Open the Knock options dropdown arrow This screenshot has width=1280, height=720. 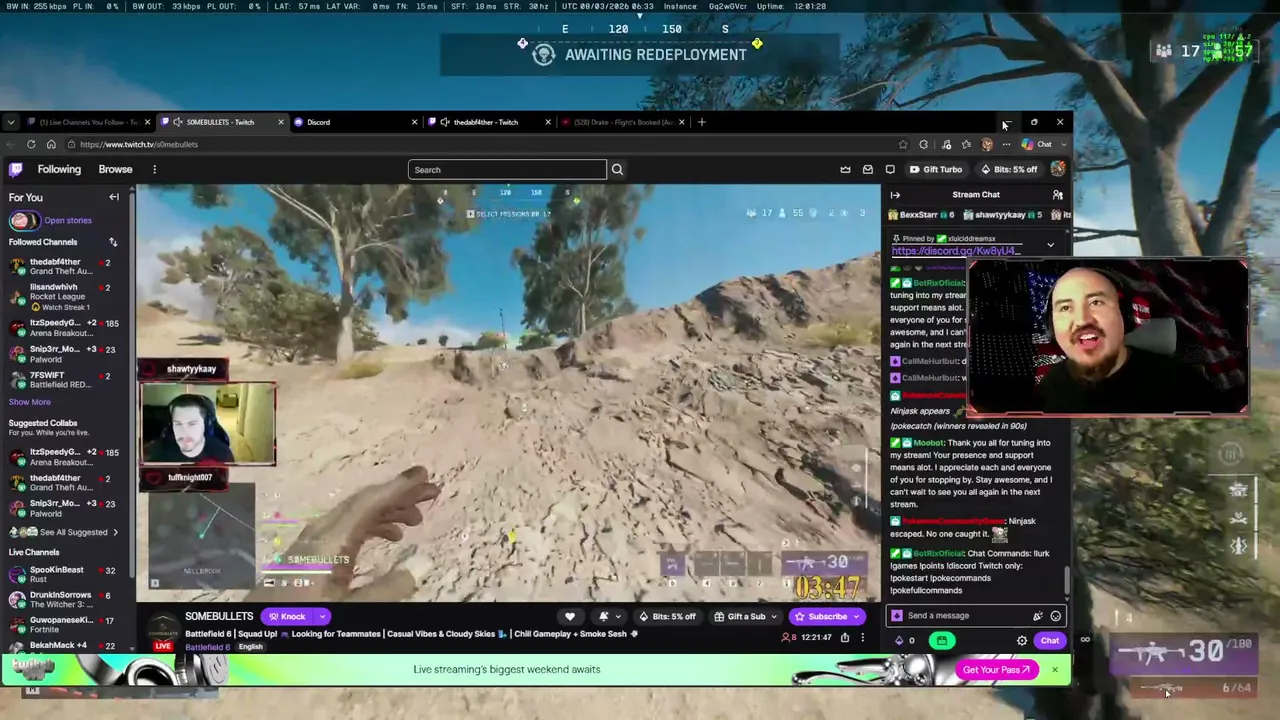click(x=322, y=616)
